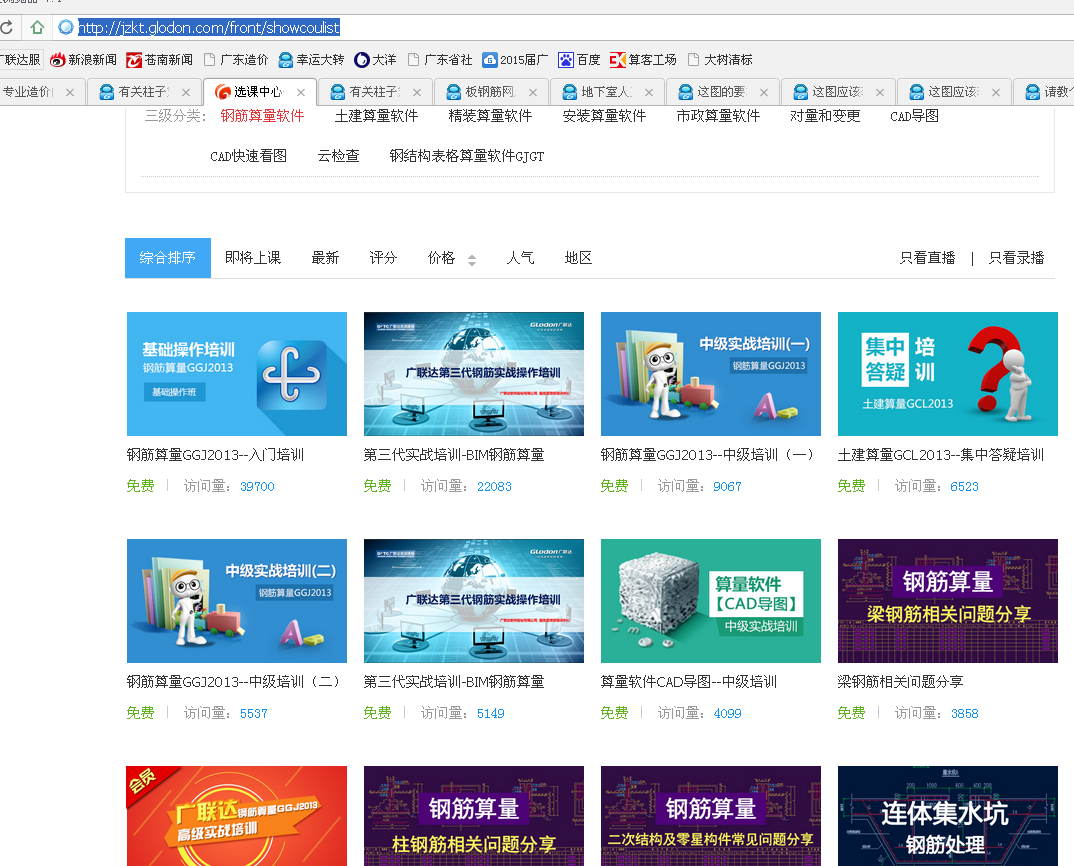Open the 广东省社 bookmark
Screen dimensions: 1074x866
(x=440, y=60)
